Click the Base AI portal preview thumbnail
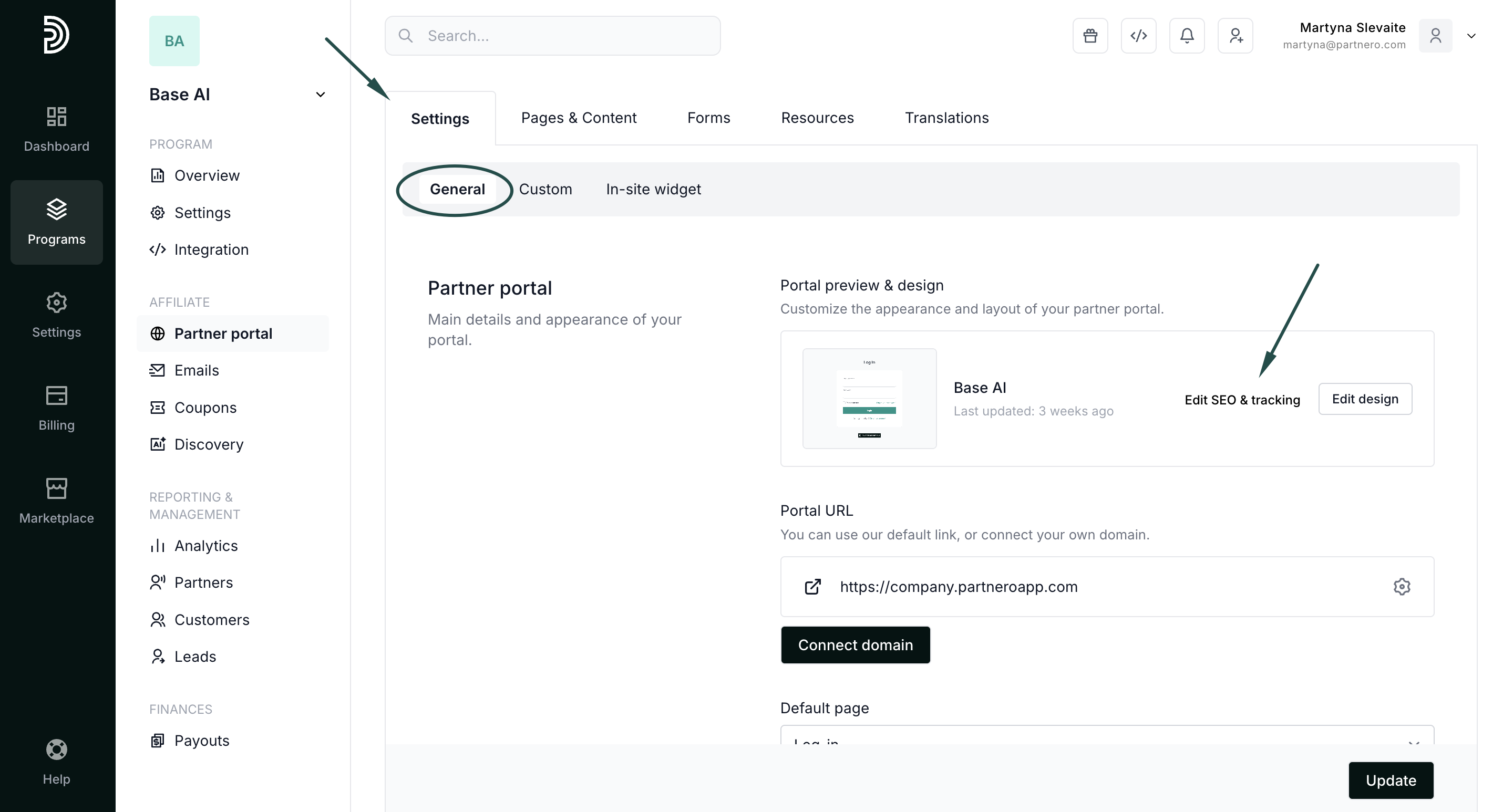Image resolution: width=1503 pixels, height=812 pixels. (869, 399)
